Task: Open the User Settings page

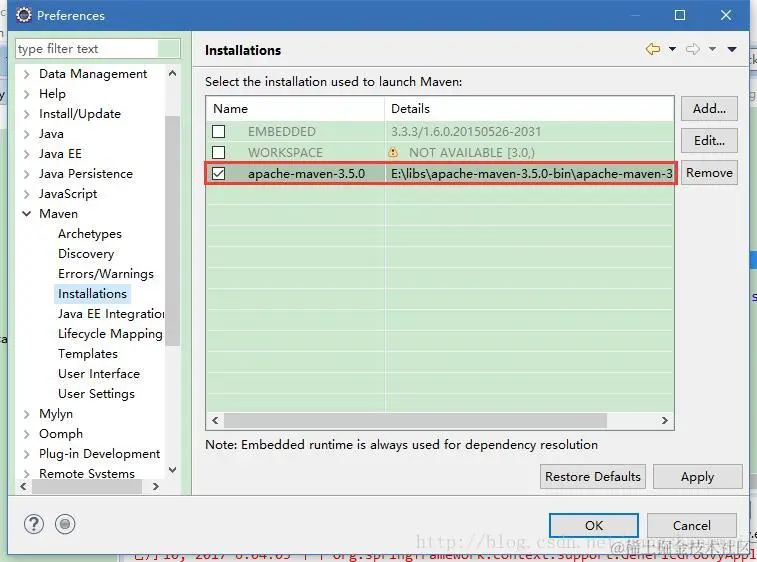Action: click(x=96, y=394)
